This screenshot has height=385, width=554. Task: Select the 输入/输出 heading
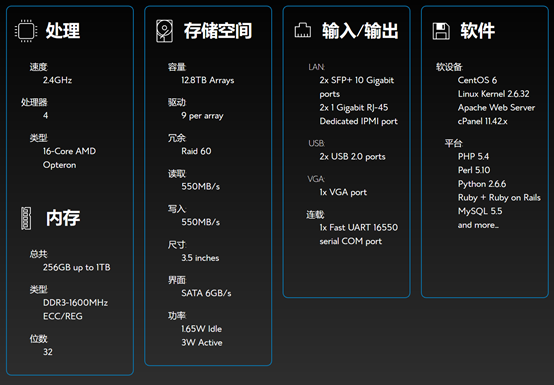360,31
